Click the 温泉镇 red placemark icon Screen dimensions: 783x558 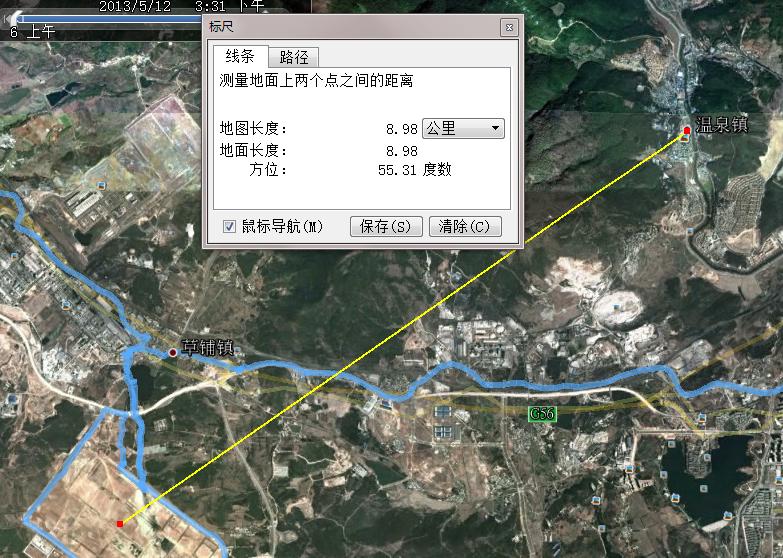click(x=687, y=131)
